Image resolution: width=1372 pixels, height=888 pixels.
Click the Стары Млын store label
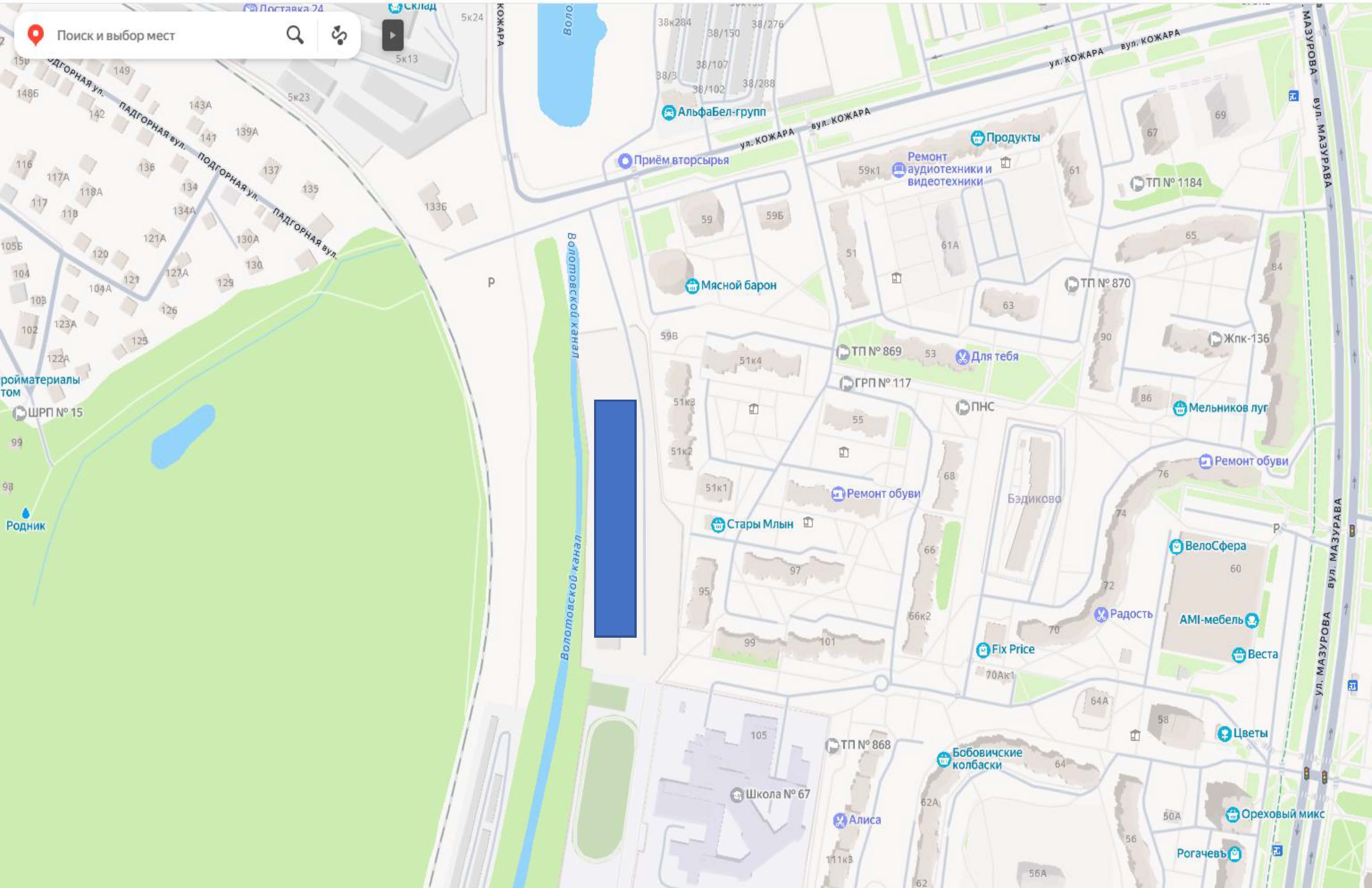coord(759,524)
